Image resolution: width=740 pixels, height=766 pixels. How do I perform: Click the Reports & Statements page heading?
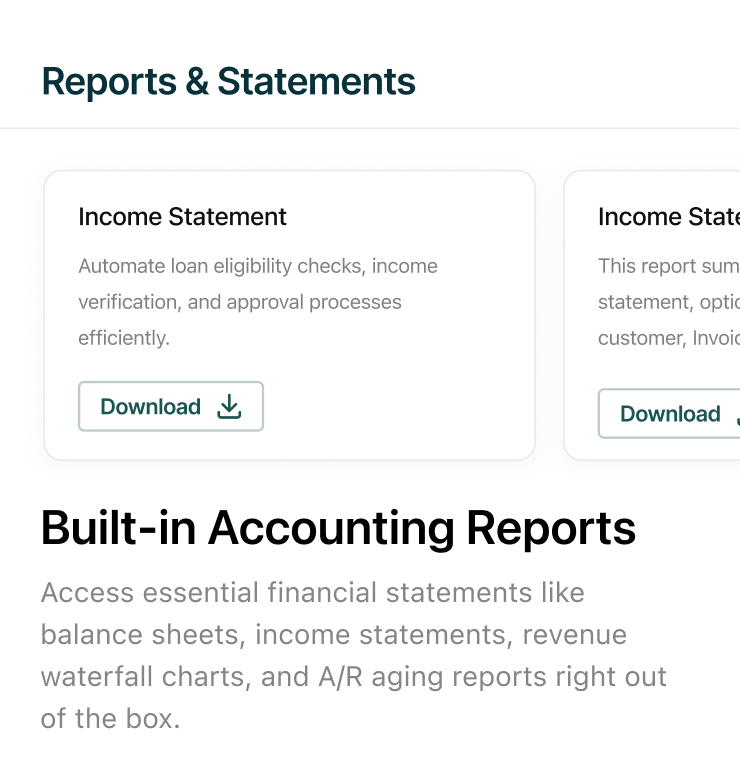[x=229, y=82]
